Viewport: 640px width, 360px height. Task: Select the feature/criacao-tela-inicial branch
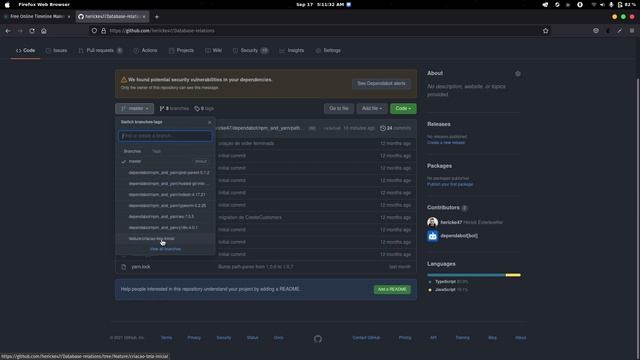coord(165,239)
